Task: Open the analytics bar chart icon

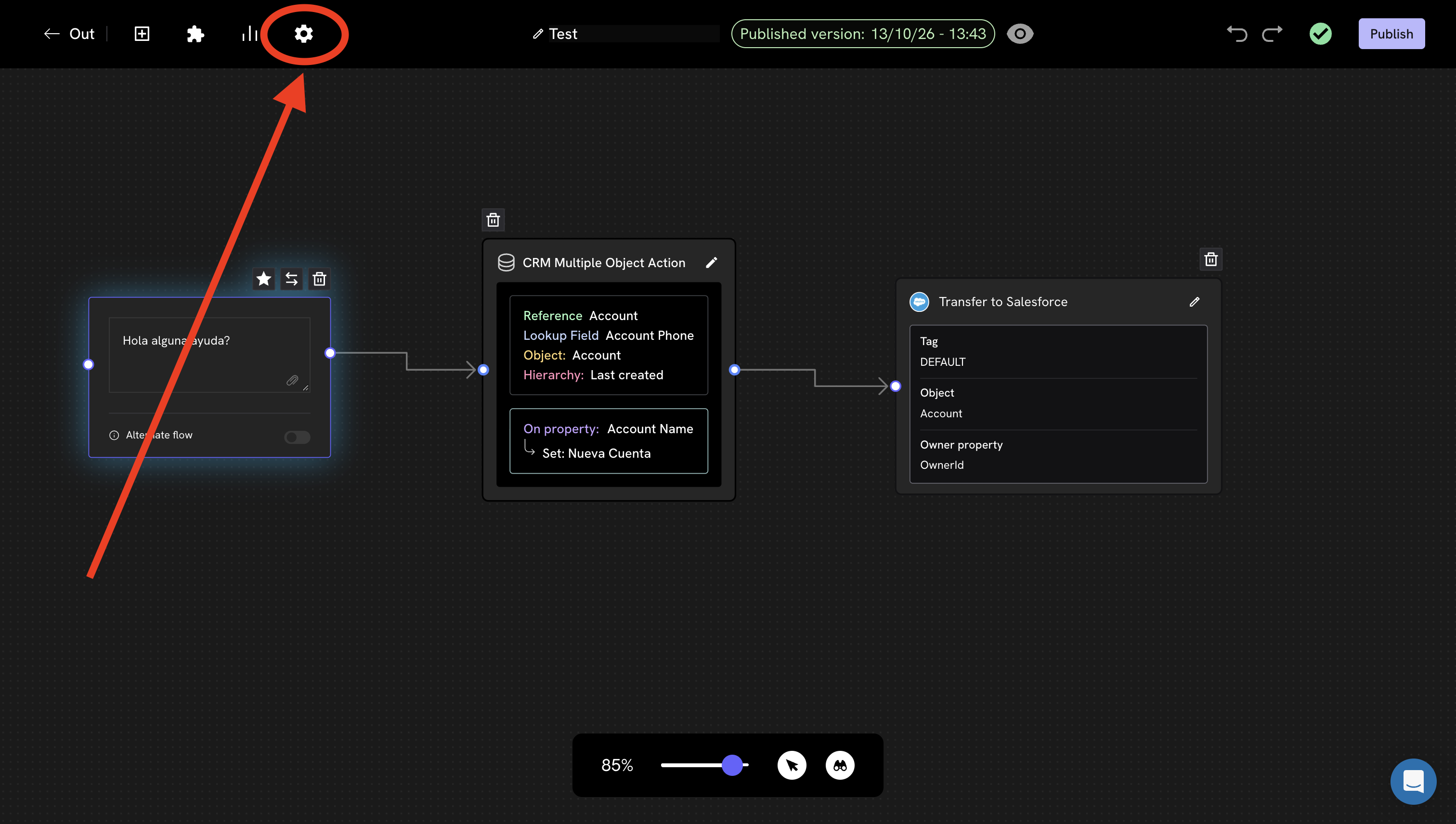Action: [x=250, y=34]
